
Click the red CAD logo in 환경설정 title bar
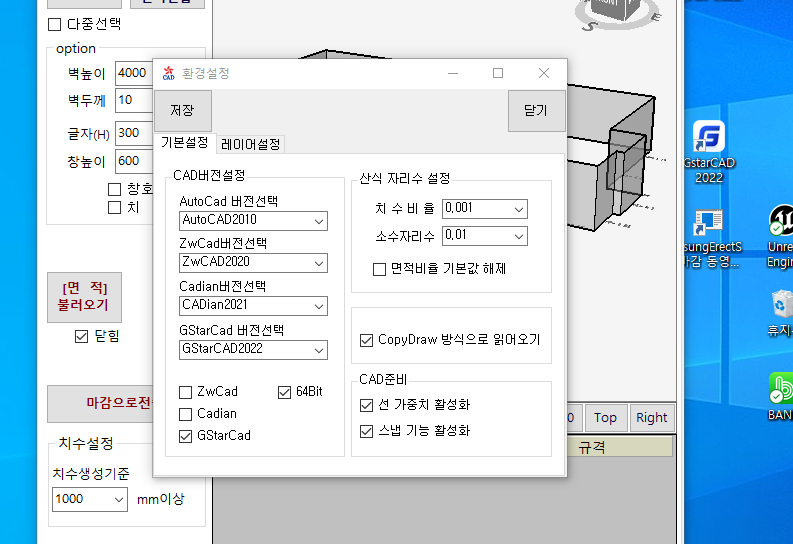pos(168,73)
